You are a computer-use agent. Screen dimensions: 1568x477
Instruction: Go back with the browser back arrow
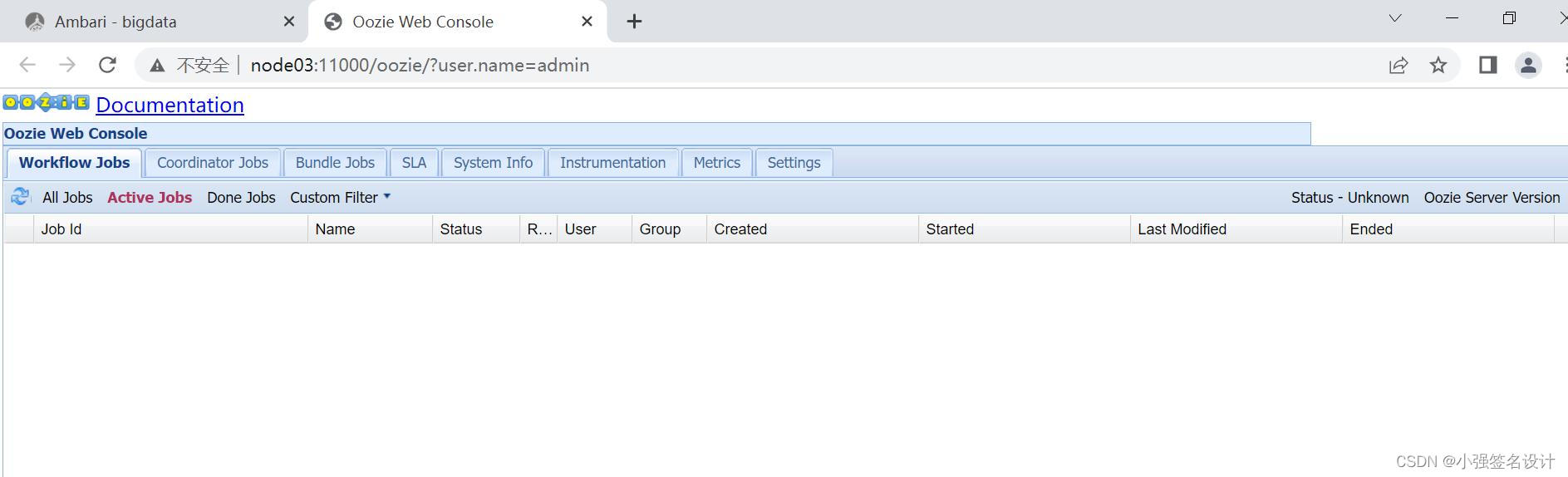(x=27, y=65)
